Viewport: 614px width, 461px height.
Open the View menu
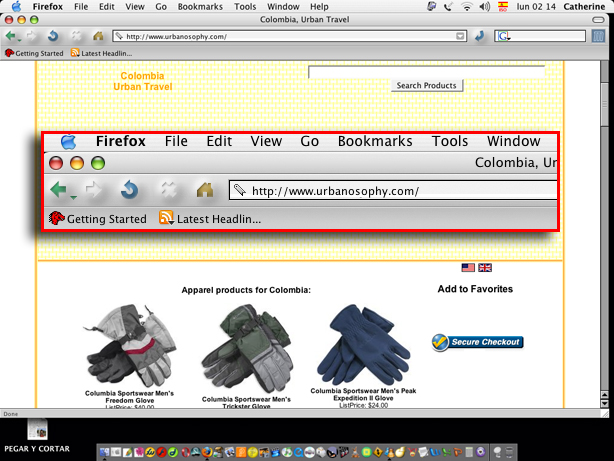click(x=135, y=6)
